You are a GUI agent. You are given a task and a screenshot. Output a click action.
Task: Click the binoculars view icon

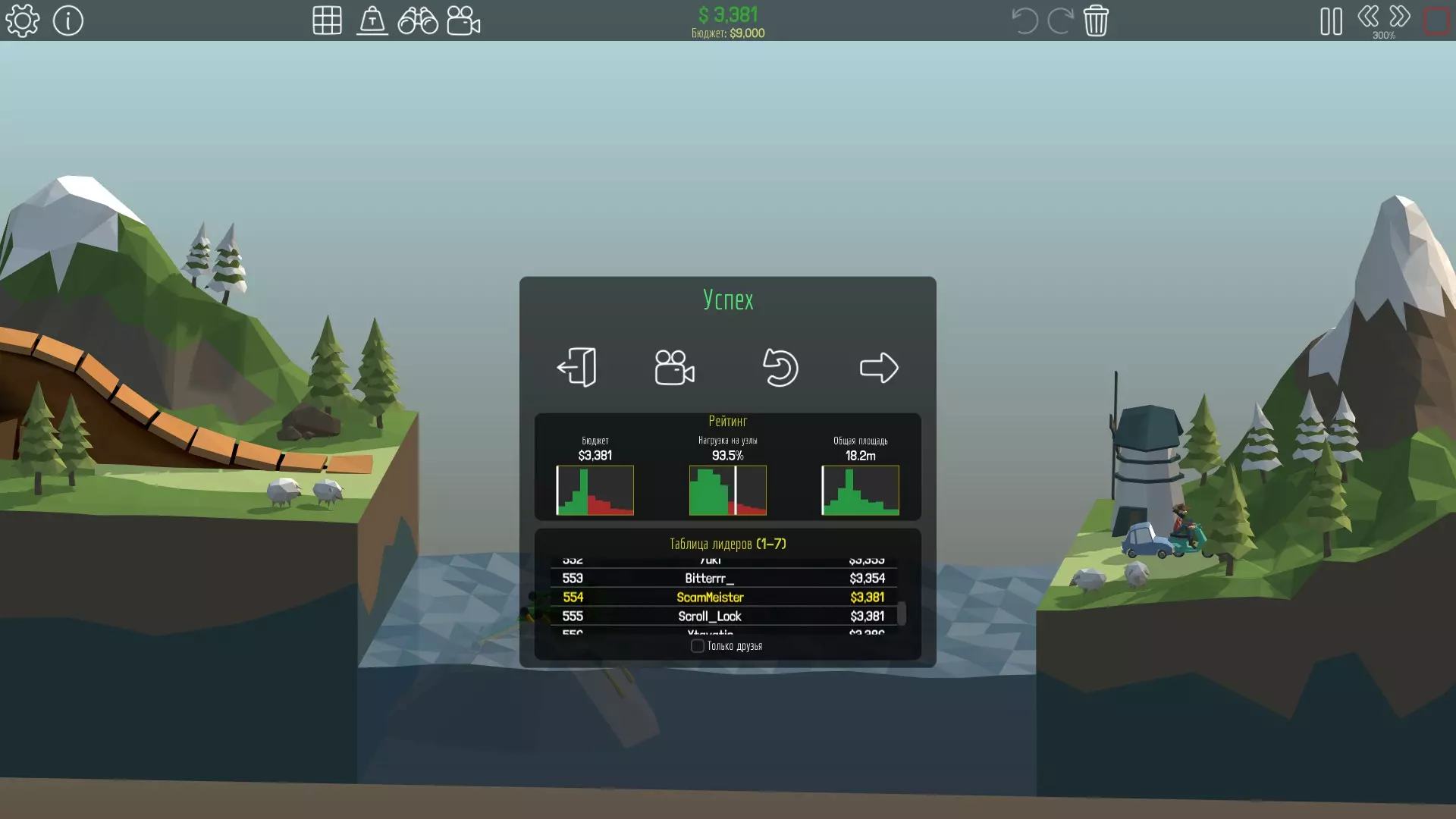point(418,20)
